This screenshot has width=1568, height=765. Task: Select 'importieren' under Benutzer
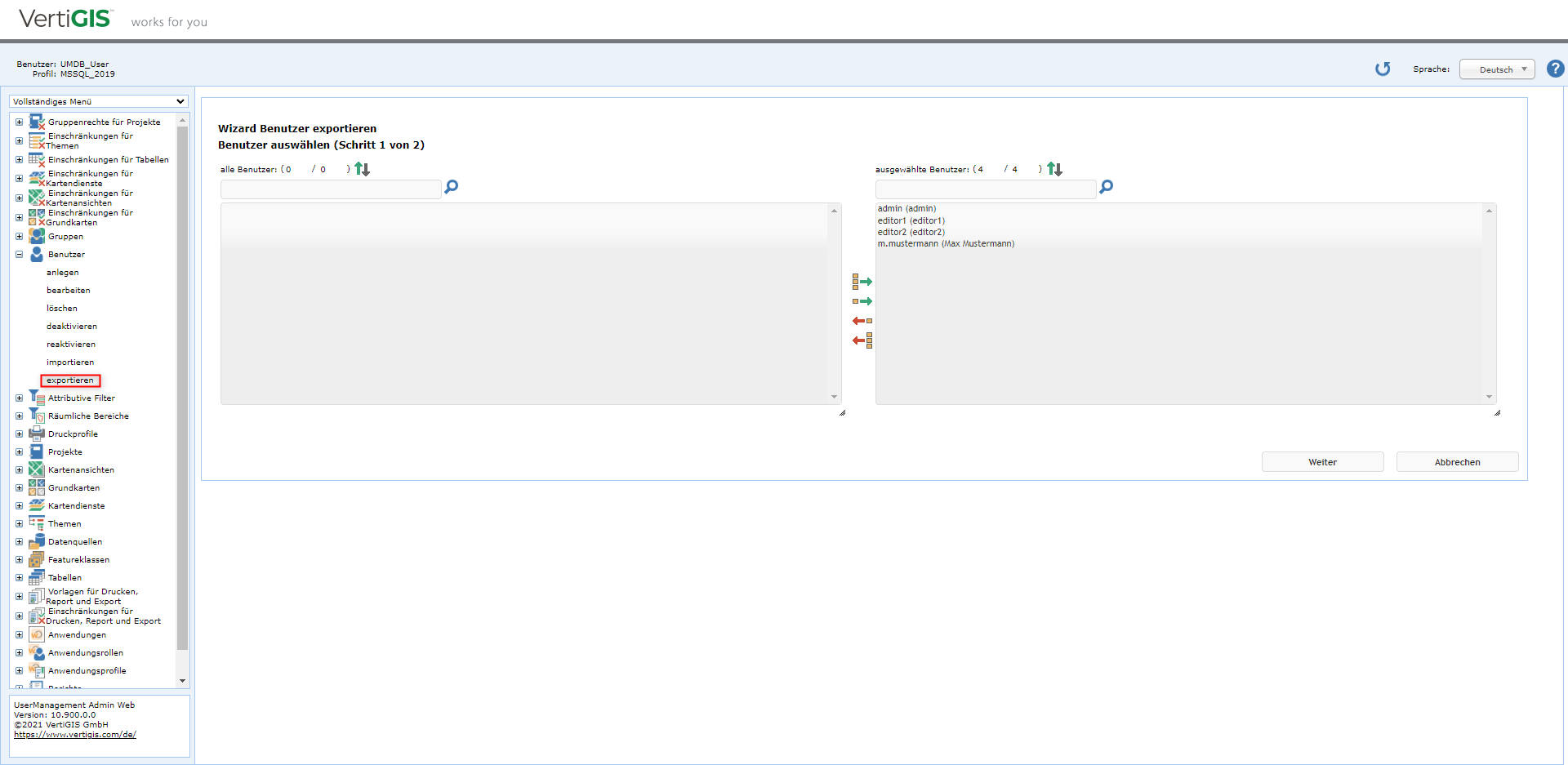[x=70, y=362]
